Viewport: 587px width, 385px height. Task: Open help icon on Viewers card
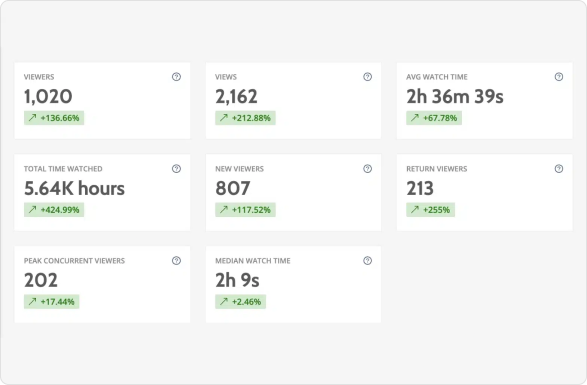tap(176, 77)
